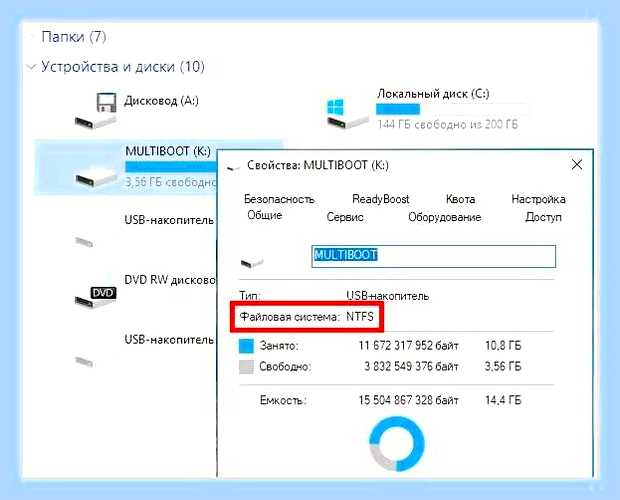Click the NTFS file system value

coord(360,317)
